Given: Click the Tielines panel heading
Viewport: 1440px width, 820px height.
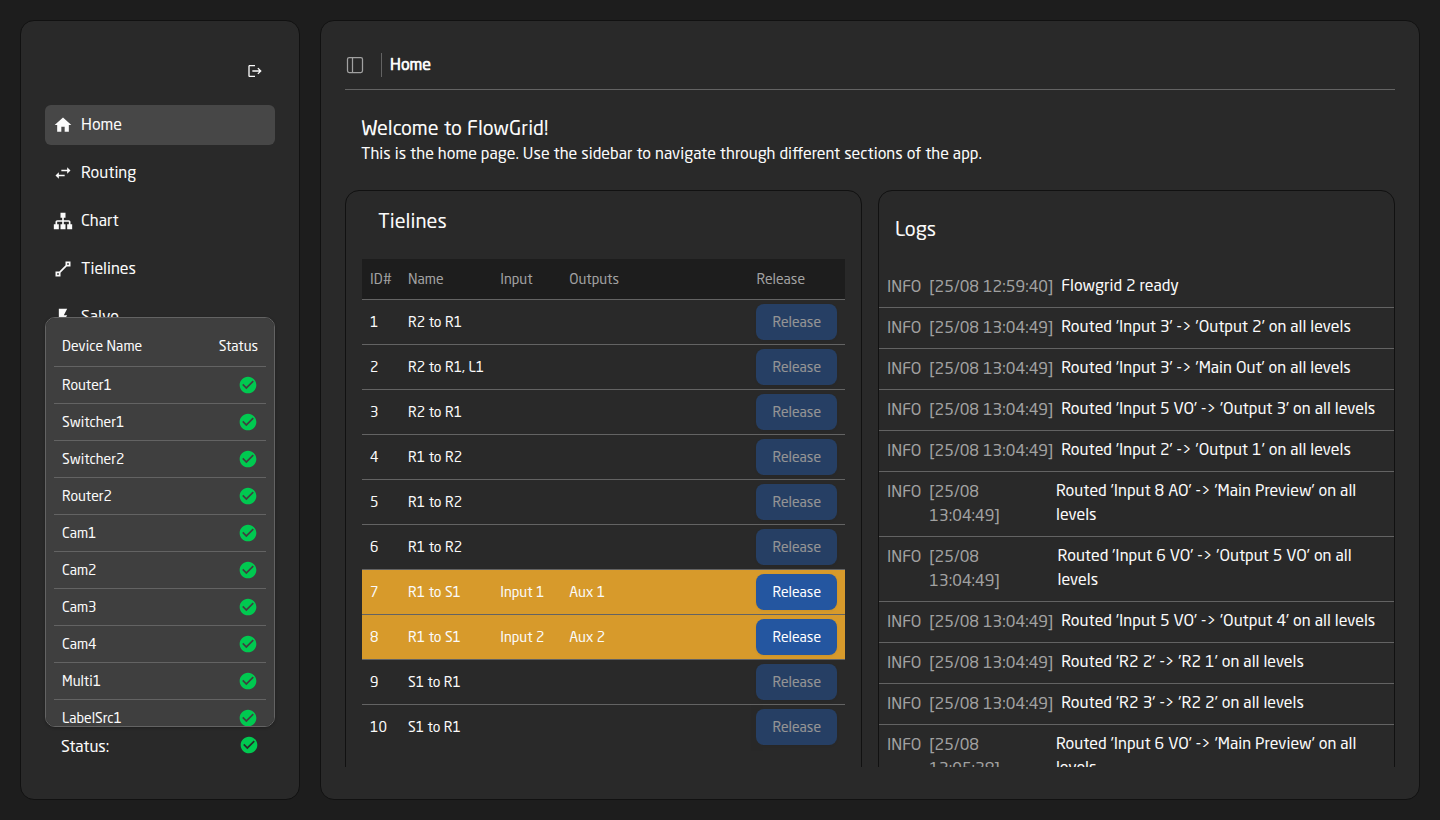Looking at the screenshot, I should click(412, 222).
